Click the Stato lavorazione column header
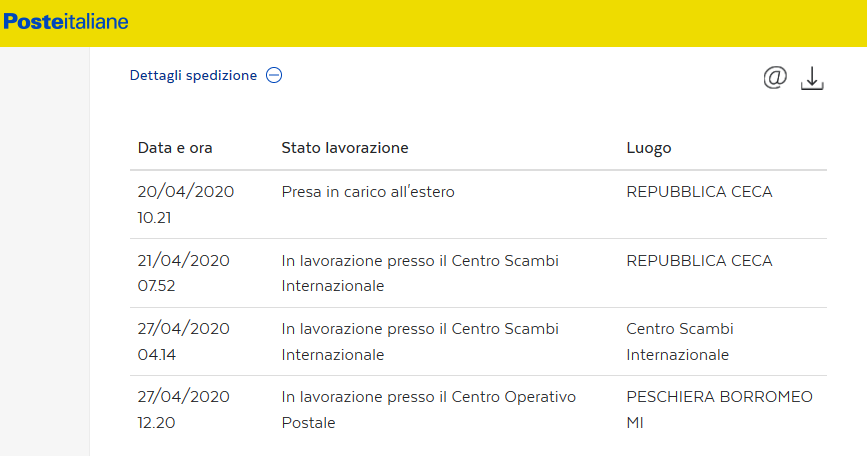This screenshot has width=867, height=456. (x=345, y=148)
